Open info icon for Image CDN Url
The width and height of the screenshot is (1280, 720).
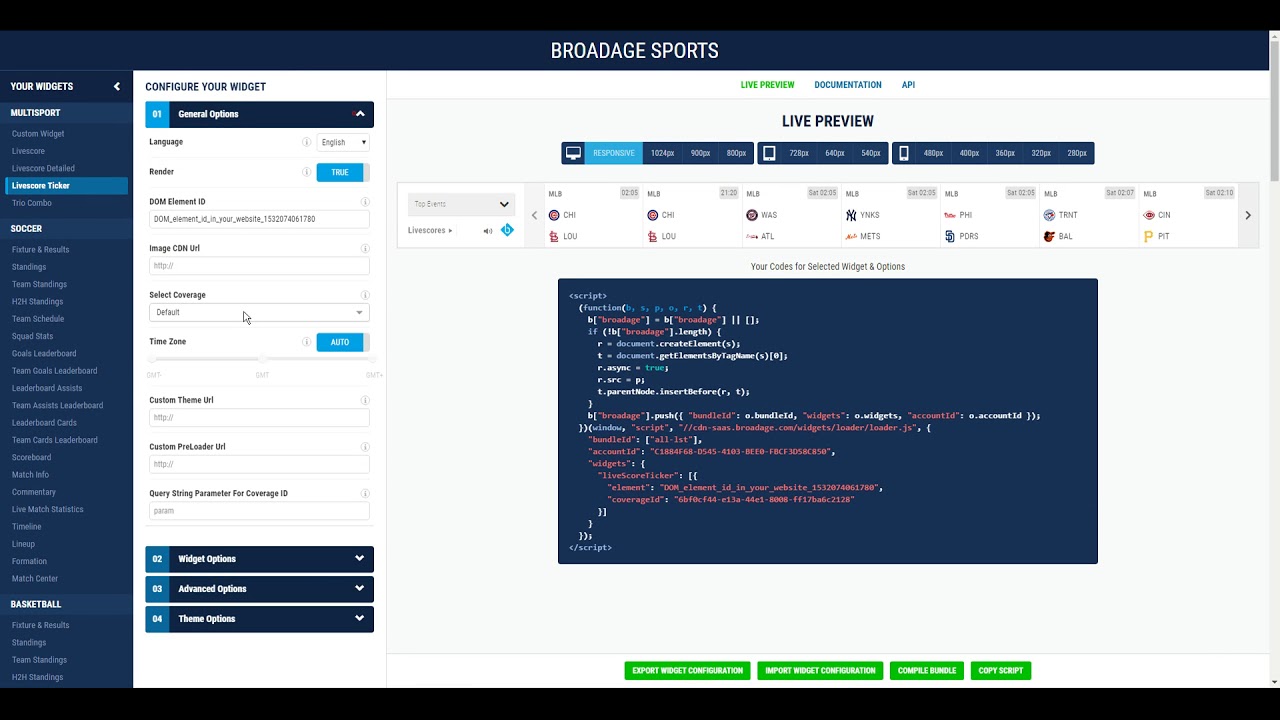coord(365,249)
